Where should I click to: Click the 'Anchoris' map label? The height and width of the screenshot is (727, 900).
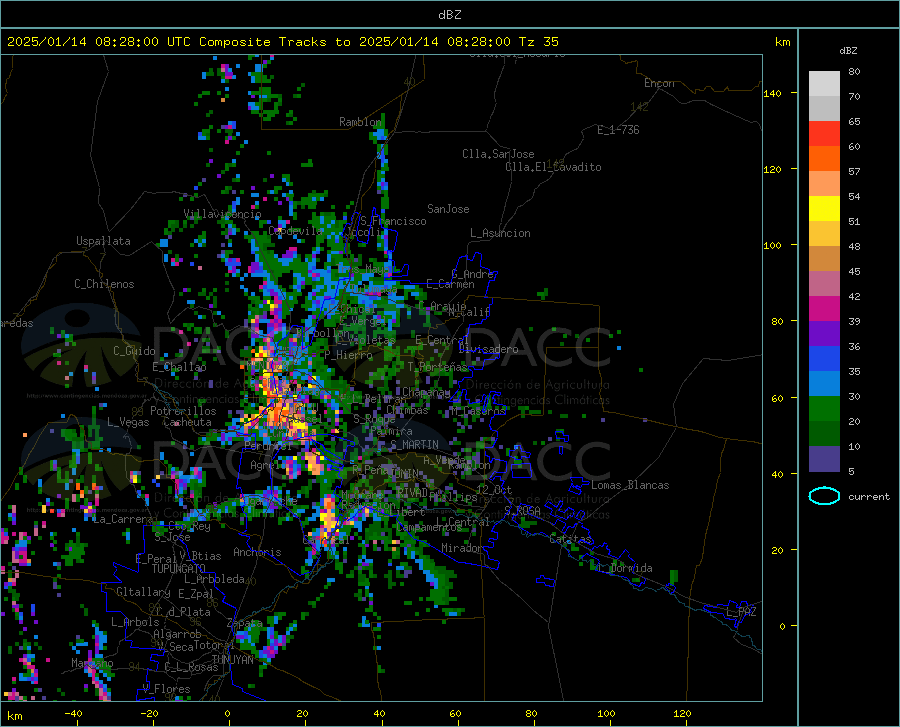click(257, 552)
